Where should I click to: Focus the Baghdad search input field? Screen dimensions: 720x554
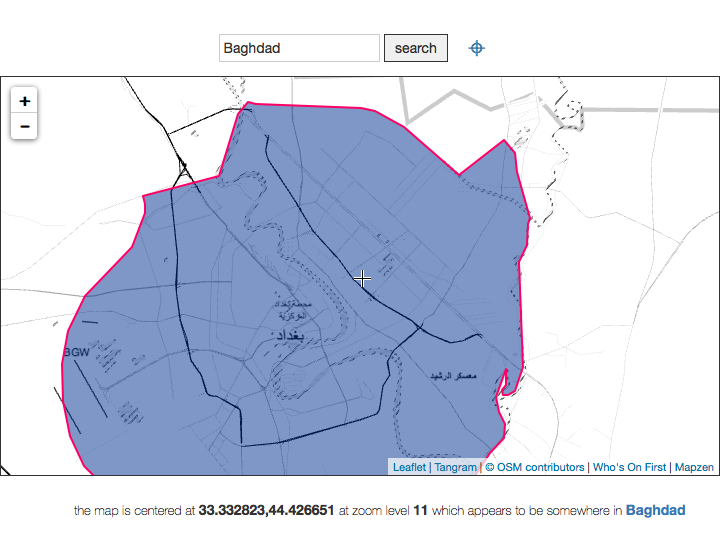click(299, 48)
